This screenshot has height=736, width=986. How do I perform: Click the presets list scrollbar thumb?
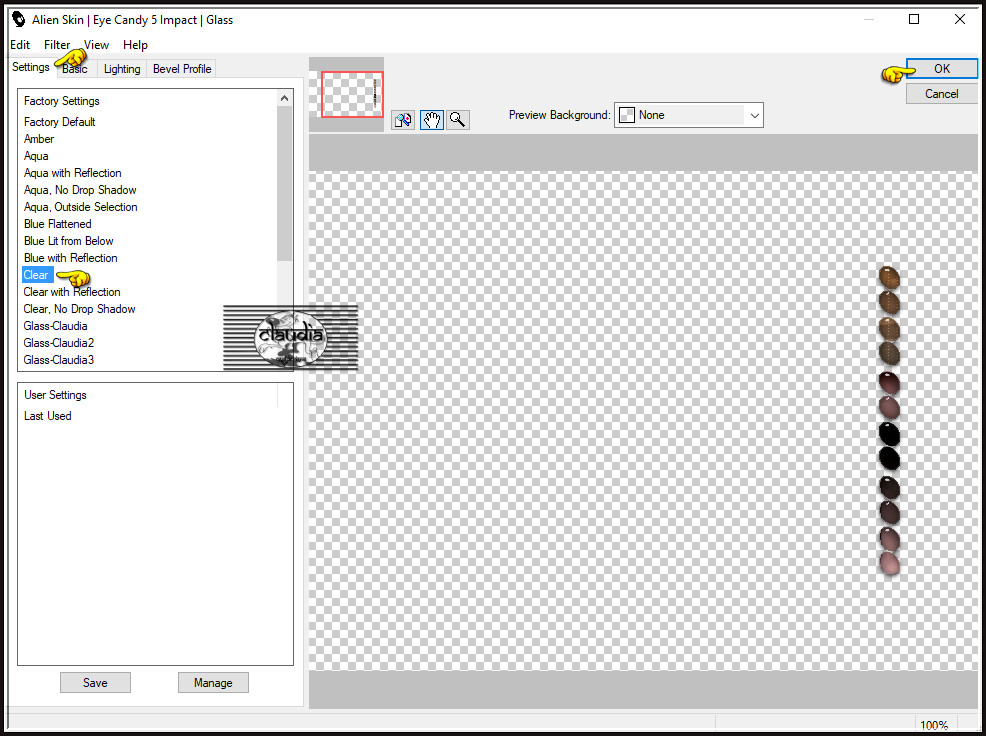click(x=284, y=184)
